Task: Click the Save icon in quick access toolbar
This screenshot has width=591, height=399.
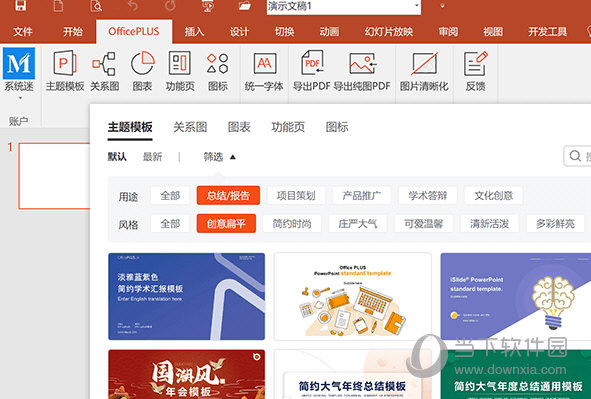Action: tap(21, 5)
